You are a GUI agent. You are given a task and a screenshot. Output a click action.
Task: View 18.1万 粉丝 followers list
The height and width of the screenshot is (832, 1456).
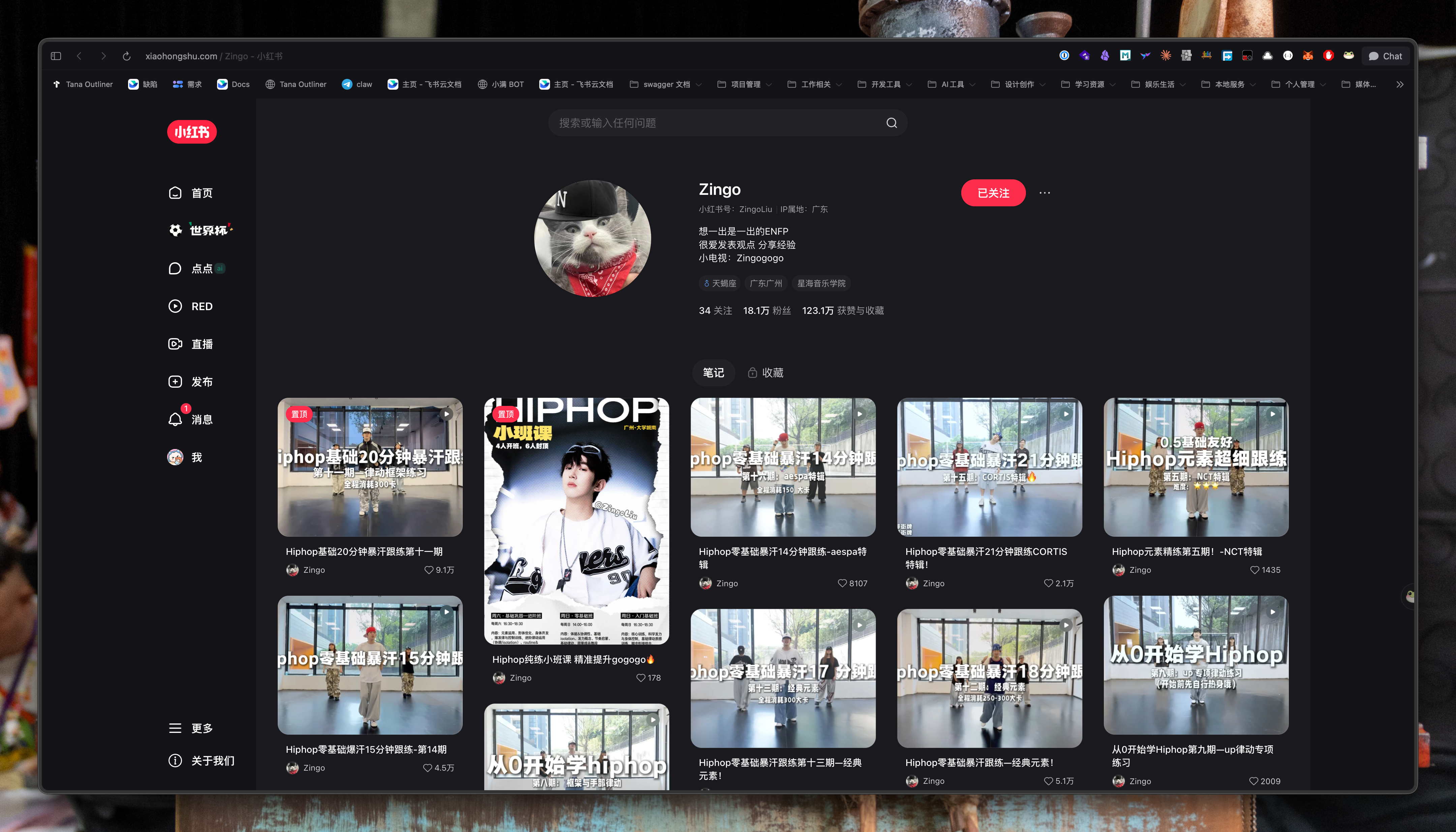point(766,310)
